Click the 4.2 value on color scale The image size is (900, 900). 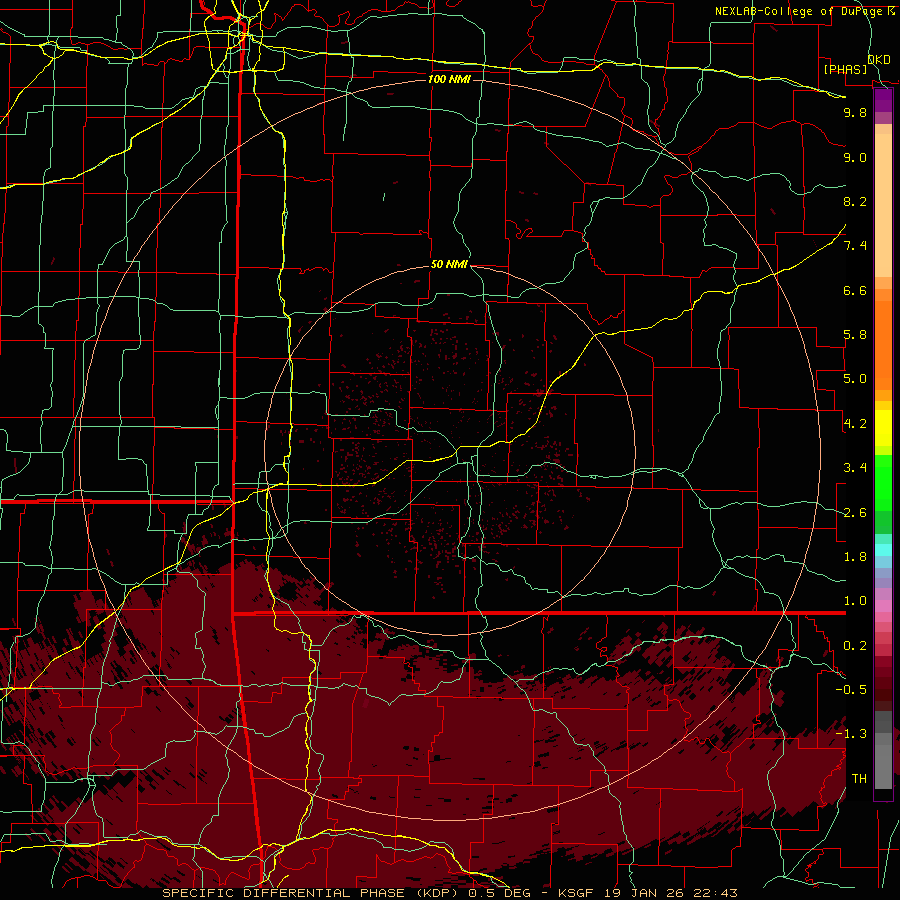click(x=855, y=424)
